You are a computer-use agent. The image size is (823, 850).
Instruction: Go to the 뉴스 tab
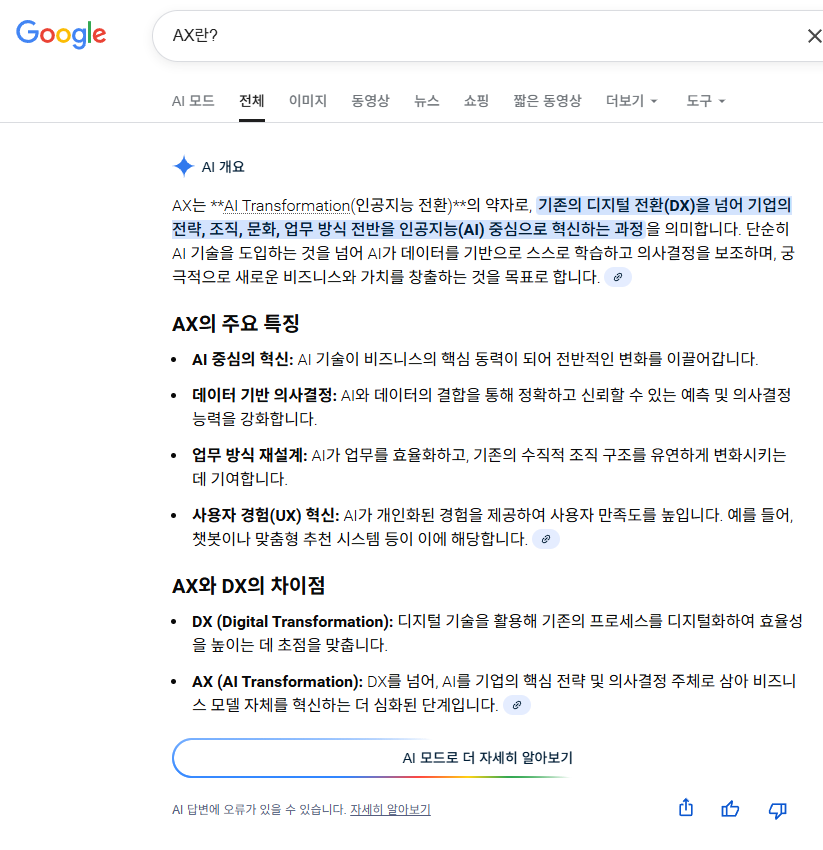tap(427, 101)
